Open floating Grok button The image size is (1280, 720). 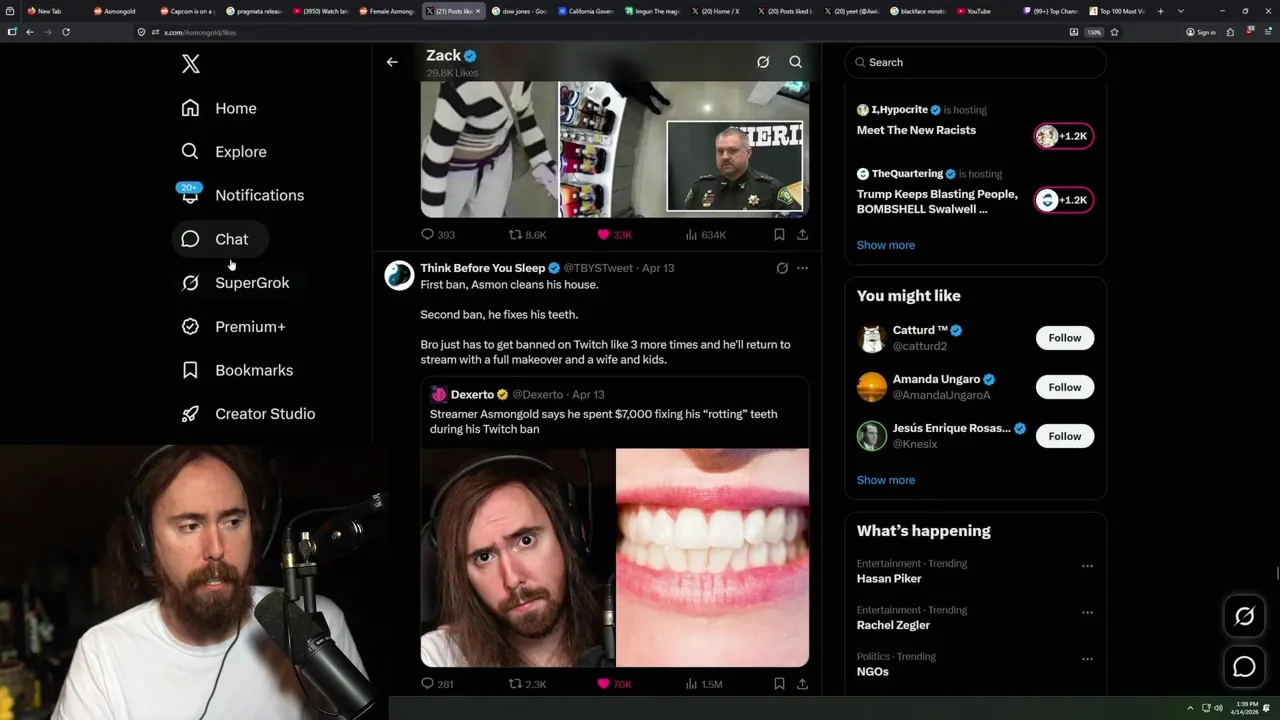pos(1244,617)
